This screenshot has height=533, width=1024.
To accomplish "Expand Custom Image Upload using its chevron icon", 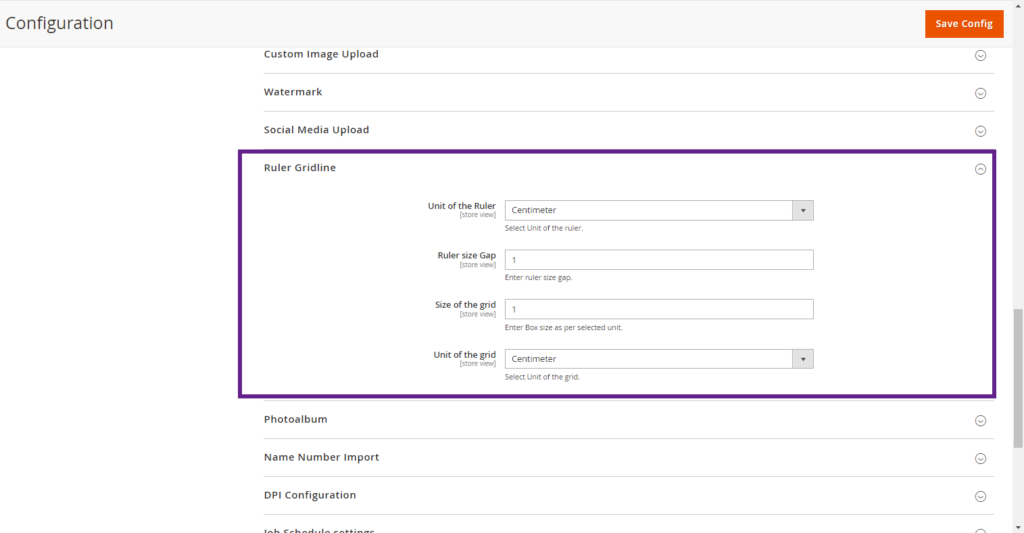I will click(x=980, y=56).
